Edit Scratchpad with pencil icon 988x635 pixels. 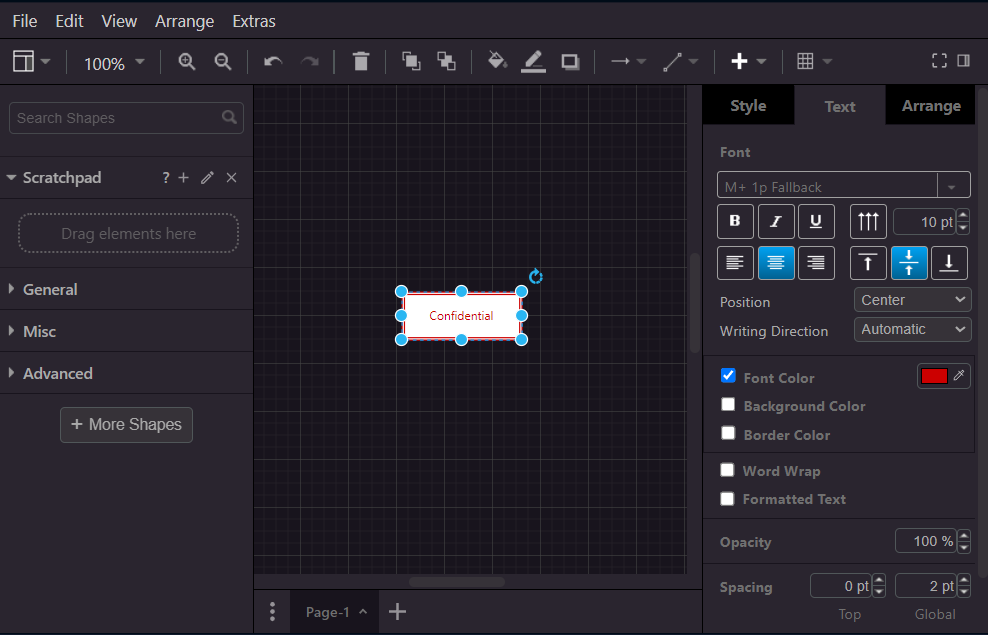click(x=207, y=178)
